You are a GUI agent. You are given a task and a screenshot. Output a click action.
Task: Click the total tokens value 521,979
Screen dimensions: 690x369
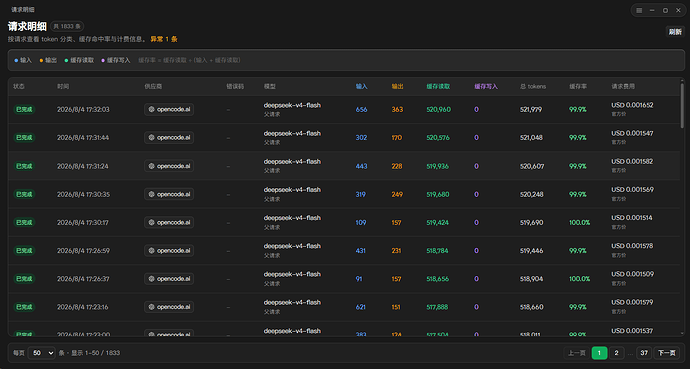(x=531, y=110)
